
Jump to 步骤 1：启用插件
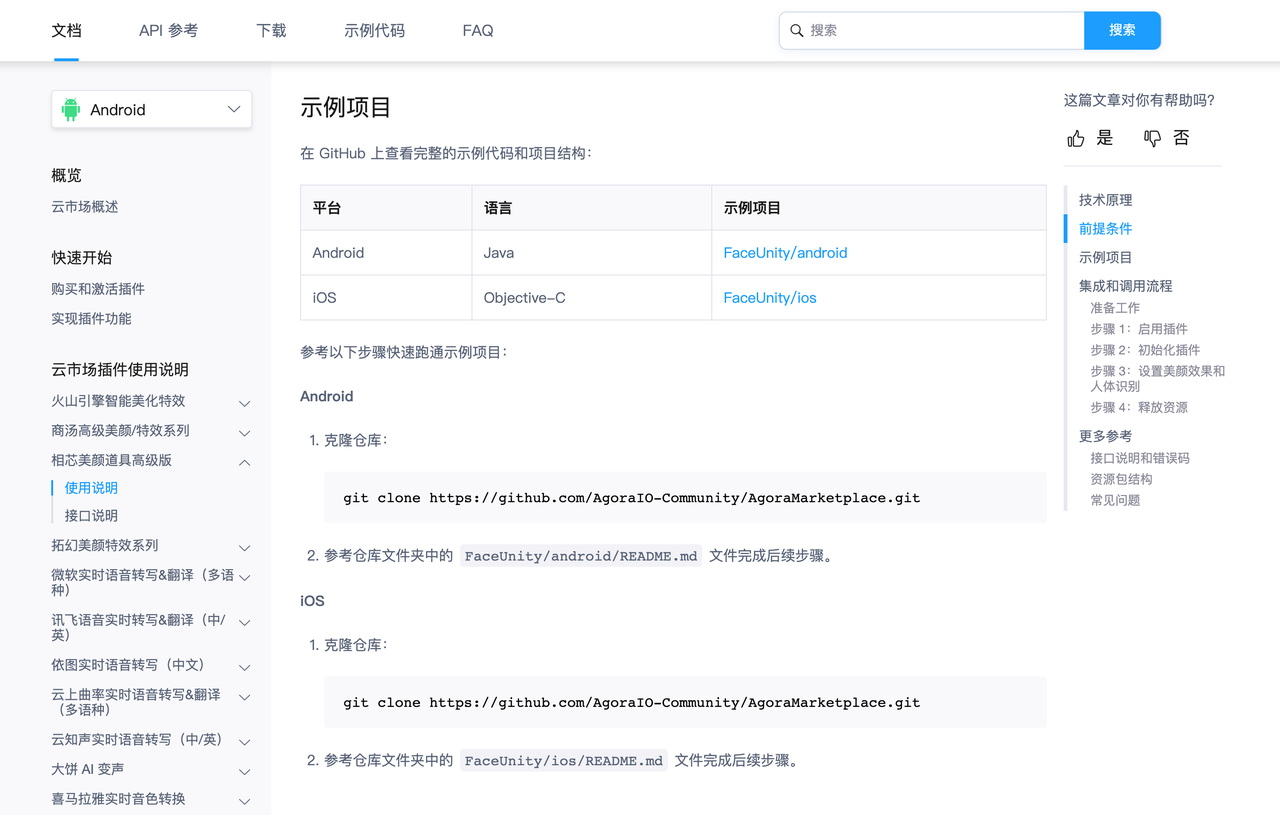pos(1139,329)
